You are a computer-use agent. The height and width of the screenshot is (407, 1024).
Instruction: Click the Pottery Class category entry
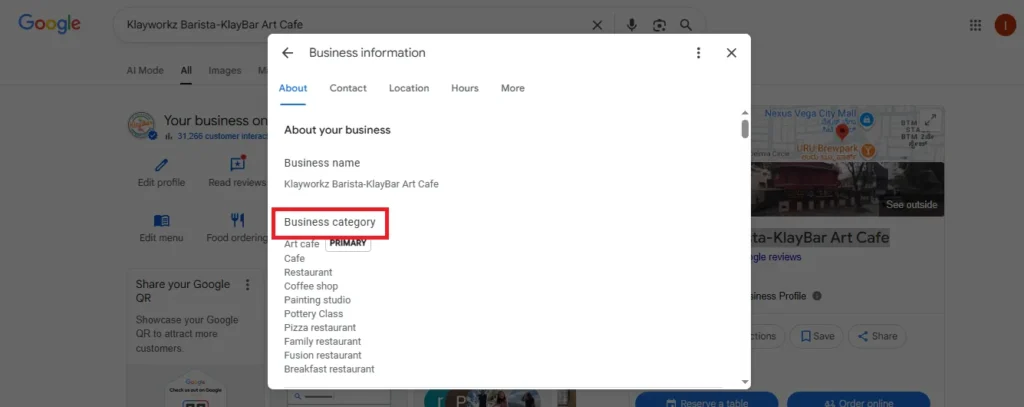(313, 314)
